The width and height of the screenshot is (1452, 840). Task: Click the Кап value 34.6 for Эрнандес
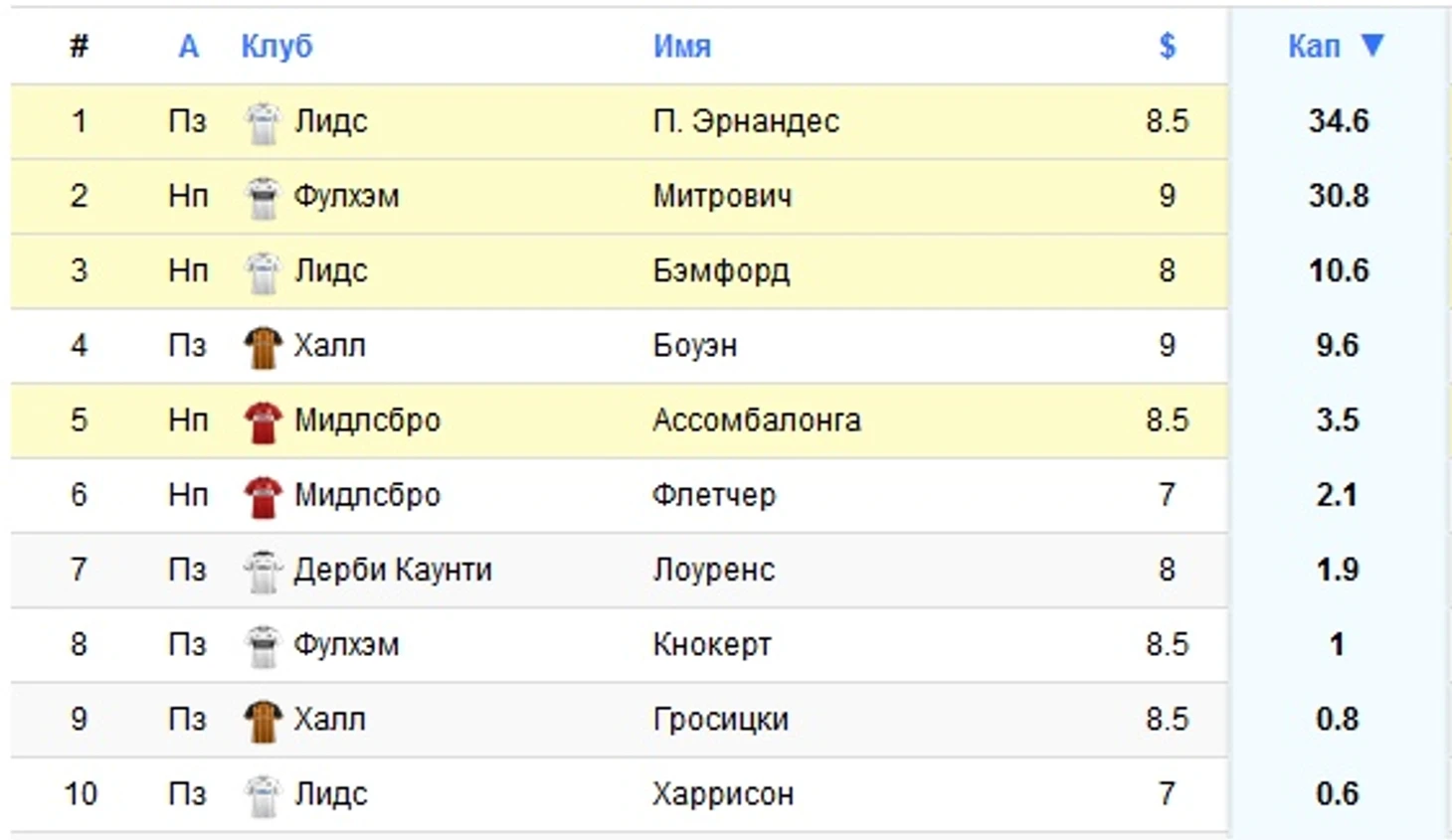coord(1338,121)
